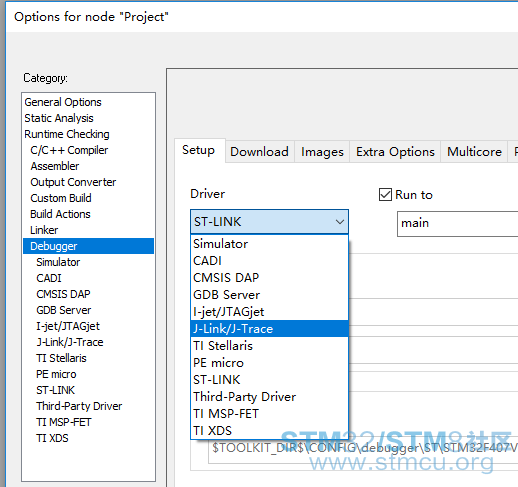Select Runtime Checking category

tap(67, 134)
